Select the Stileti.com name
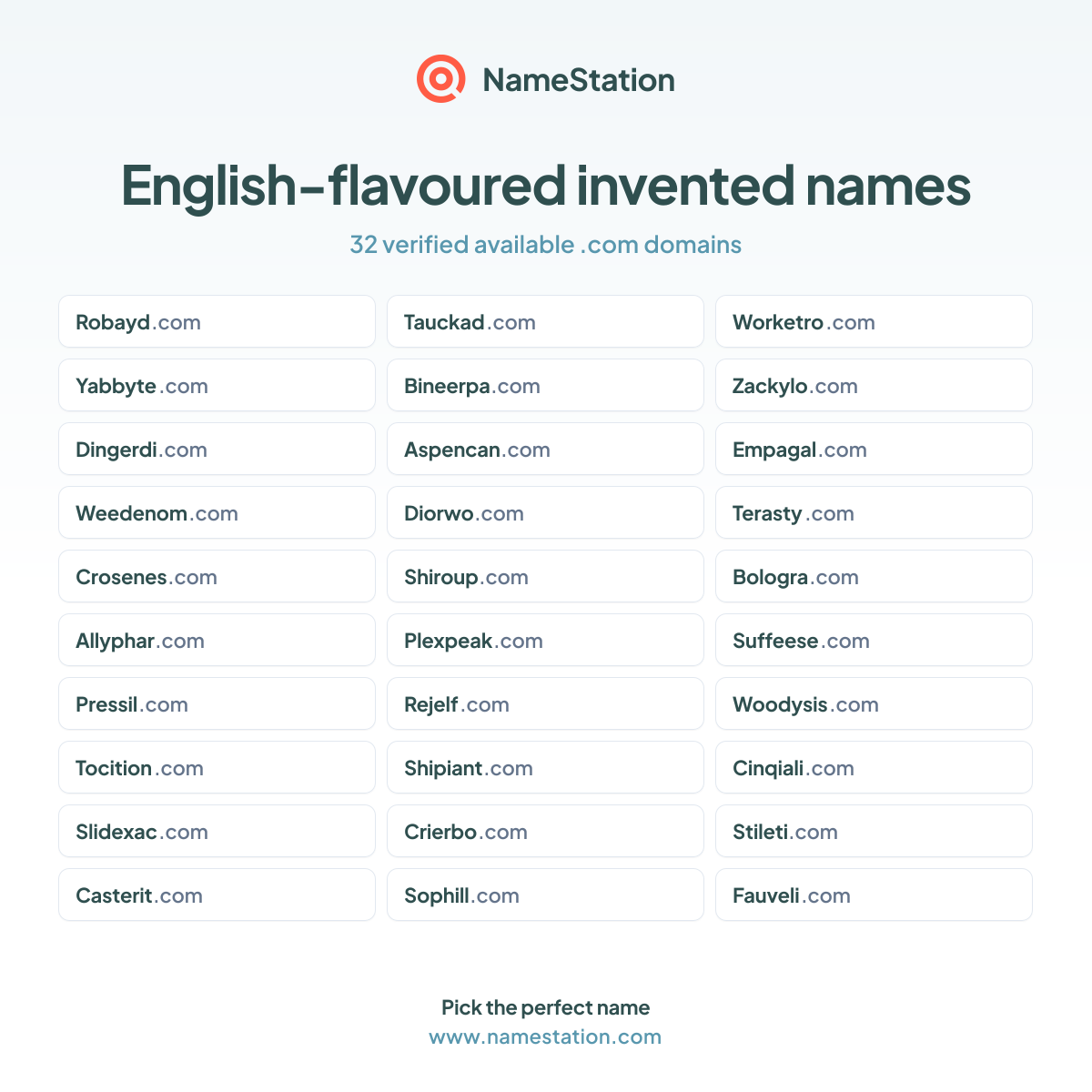The height and width of the screenshot is (1092, 1092). [874, 831]
